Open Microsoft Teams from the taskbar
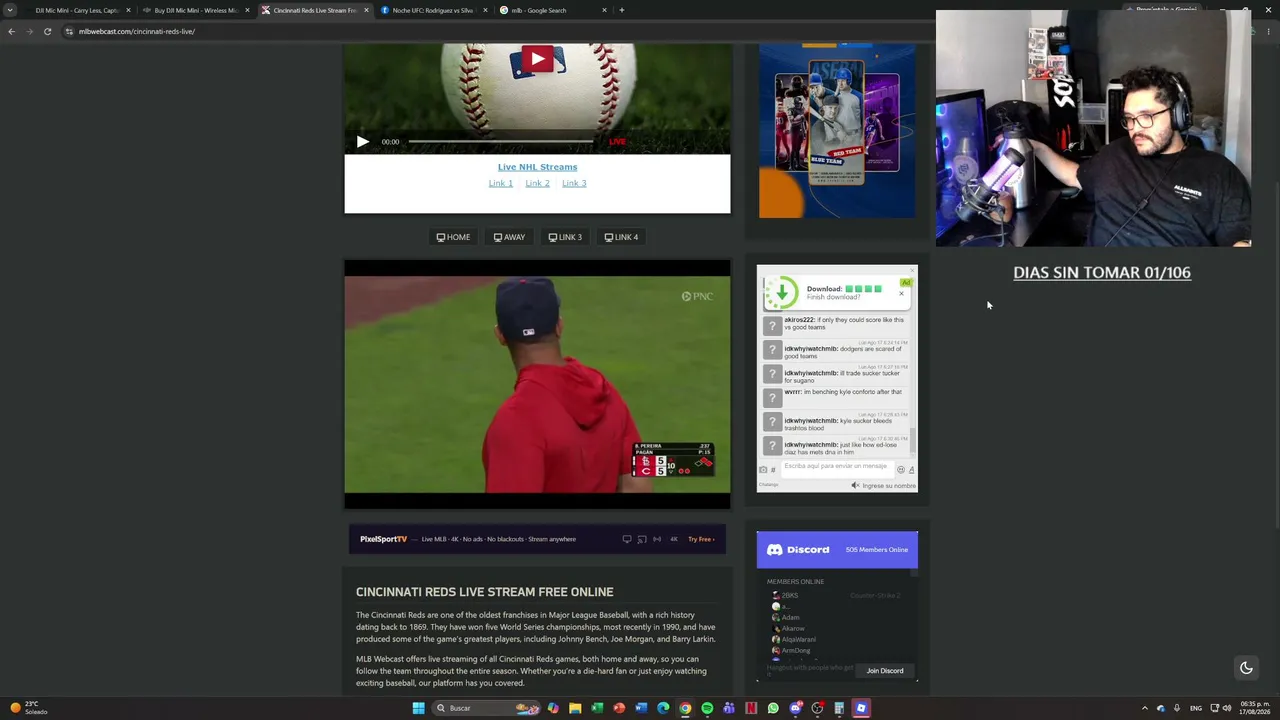The width and height of the screenshot is (1280, 720). tap(729, 708)
